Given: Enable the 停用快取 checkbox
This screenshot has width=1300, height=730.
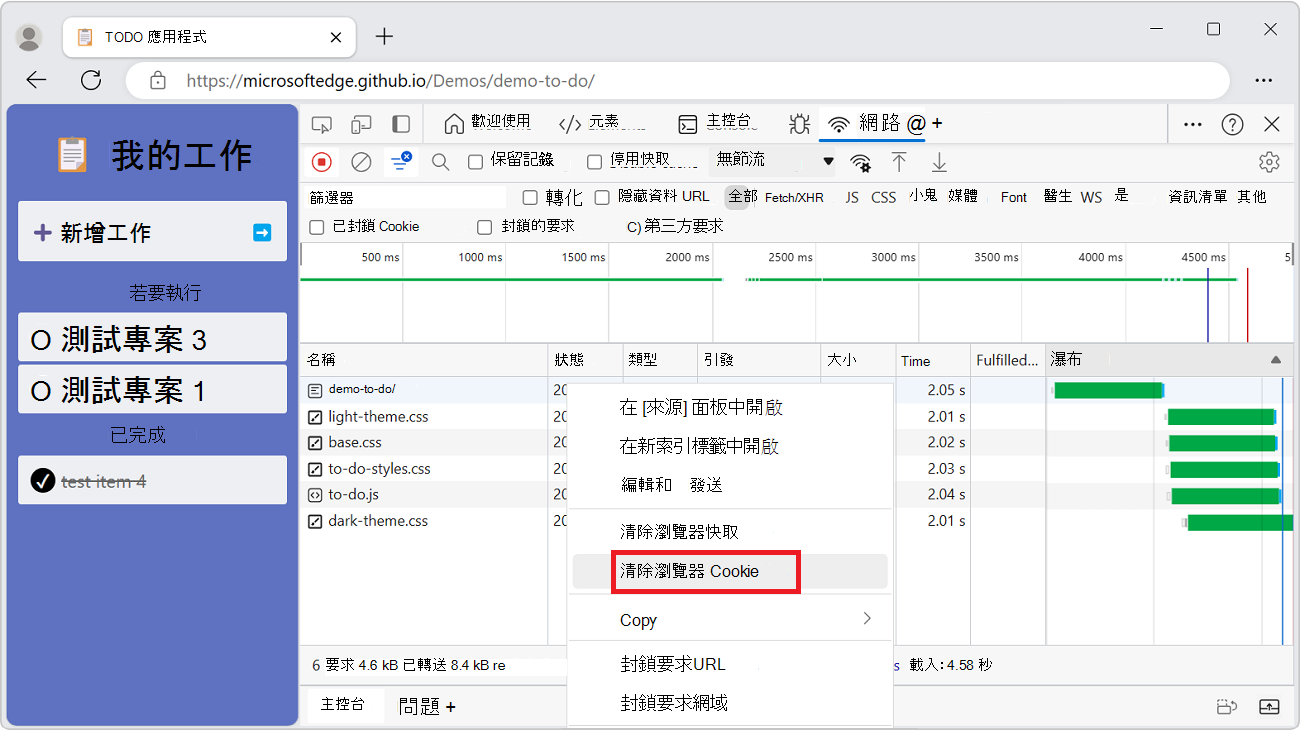Looking at the screenshot, I should point(593,161).
